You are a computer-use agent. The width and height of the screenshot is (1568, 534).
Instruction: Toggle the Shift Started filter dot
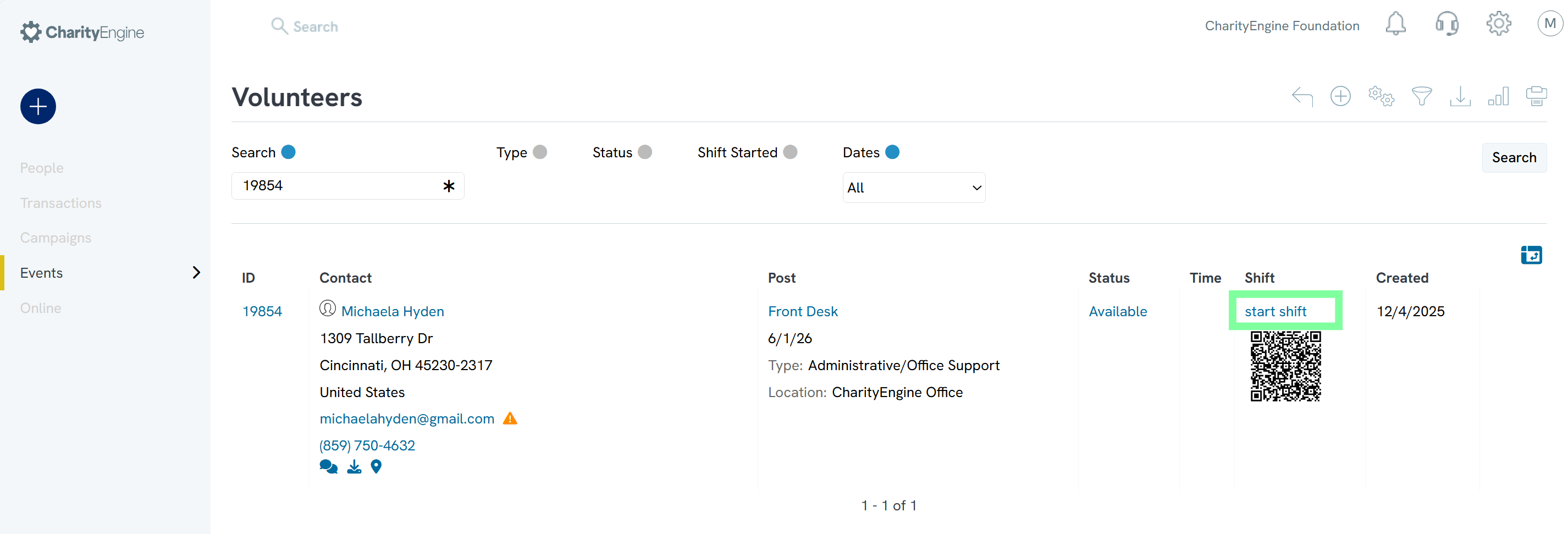coord(790,152)
